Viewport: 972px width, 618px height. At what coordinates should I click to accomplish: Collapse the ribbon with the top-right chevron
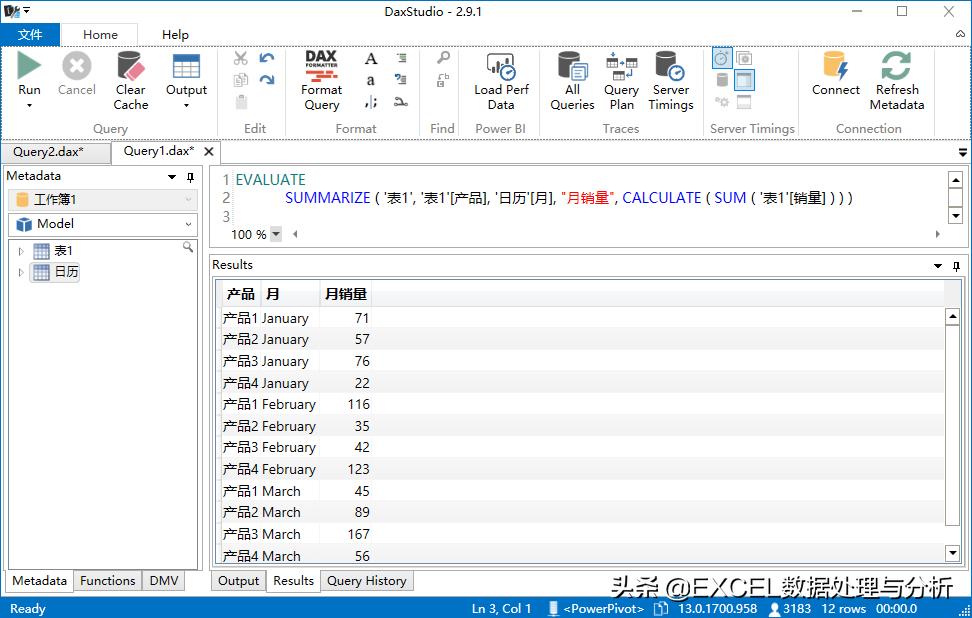(960, 33)
